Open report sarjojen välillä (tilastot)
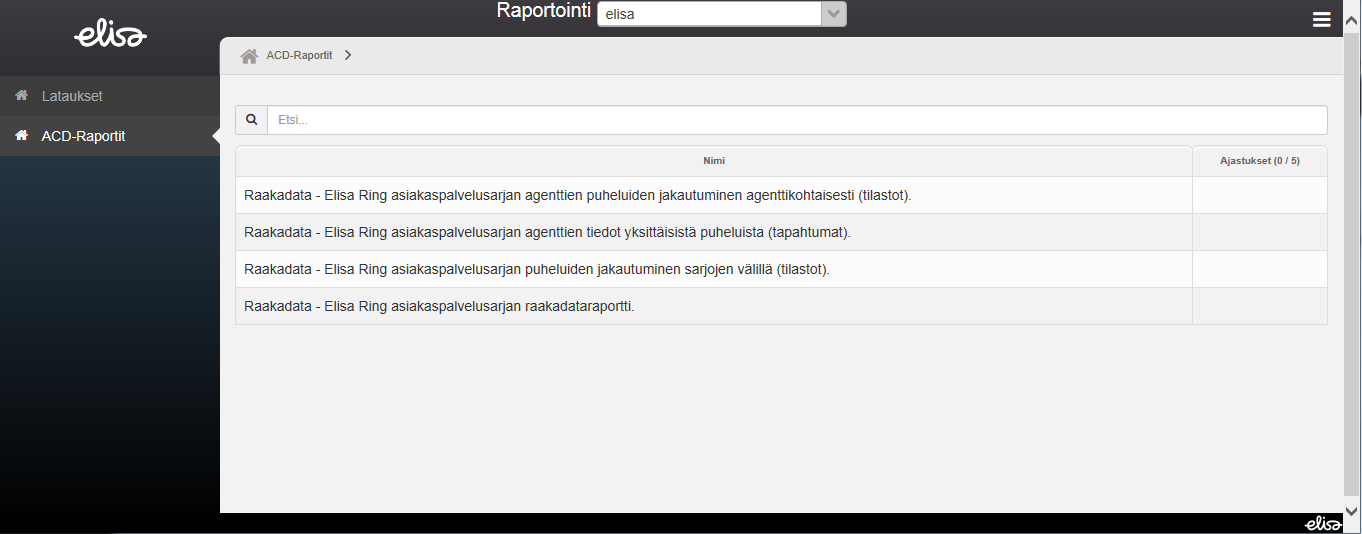The height and width of the screenshot is (534, 1362). (714, 269)
